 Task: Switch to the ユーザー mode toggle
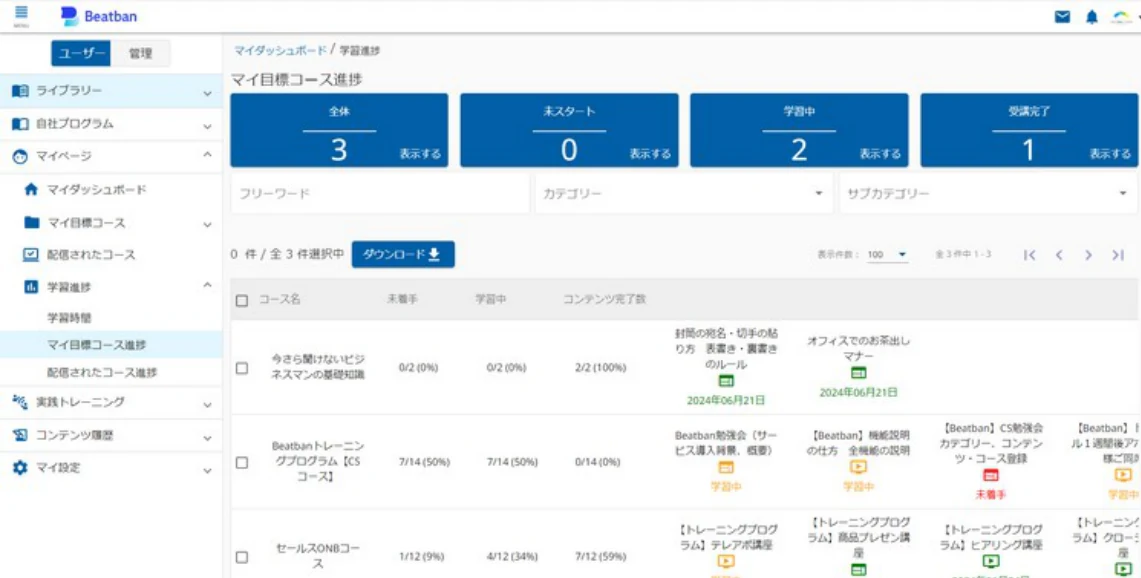81,53
